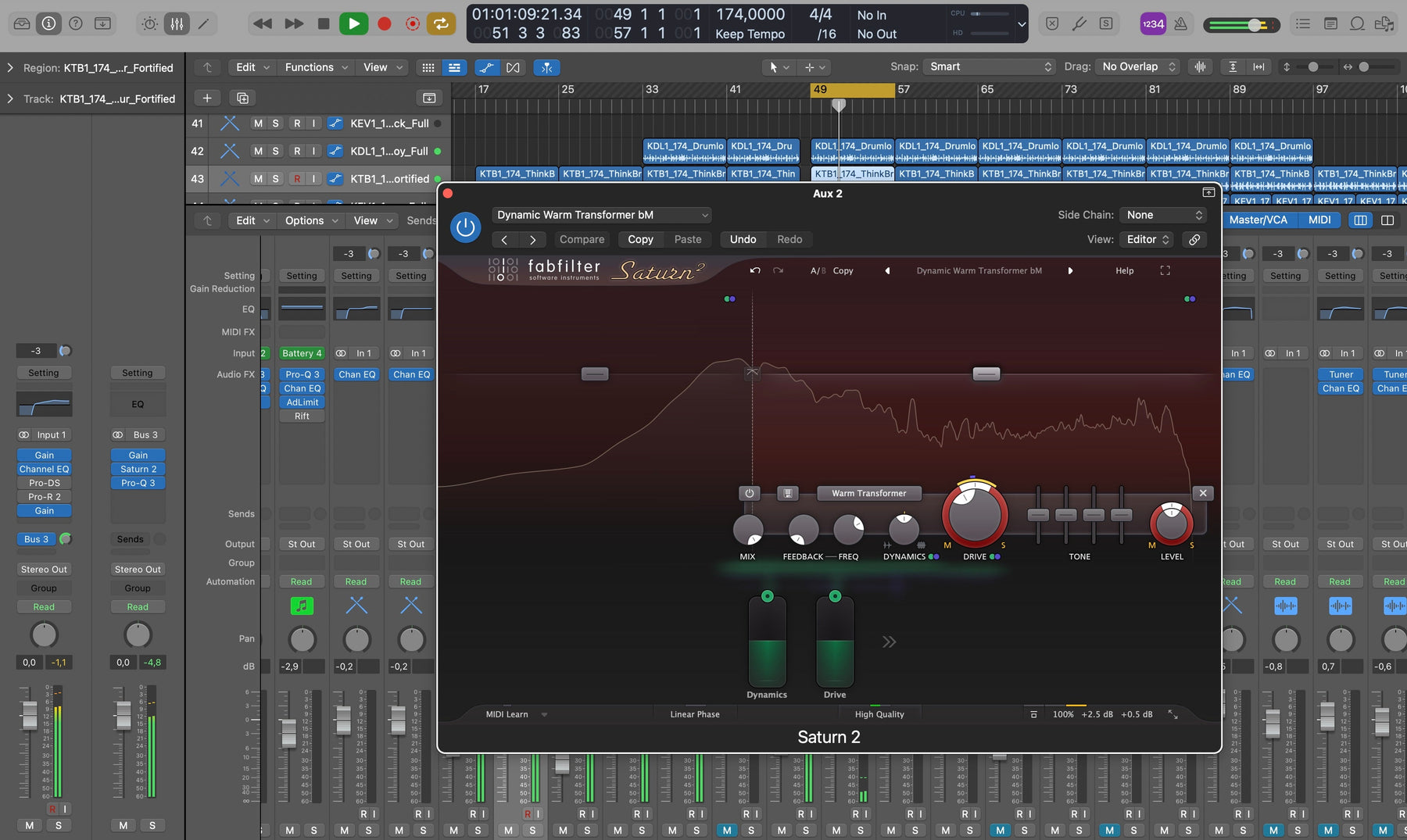Image resolution: width=1407 pixels, height=840 pixels.
Task: Click the Rewind transport button
Action: pos(263,23)
